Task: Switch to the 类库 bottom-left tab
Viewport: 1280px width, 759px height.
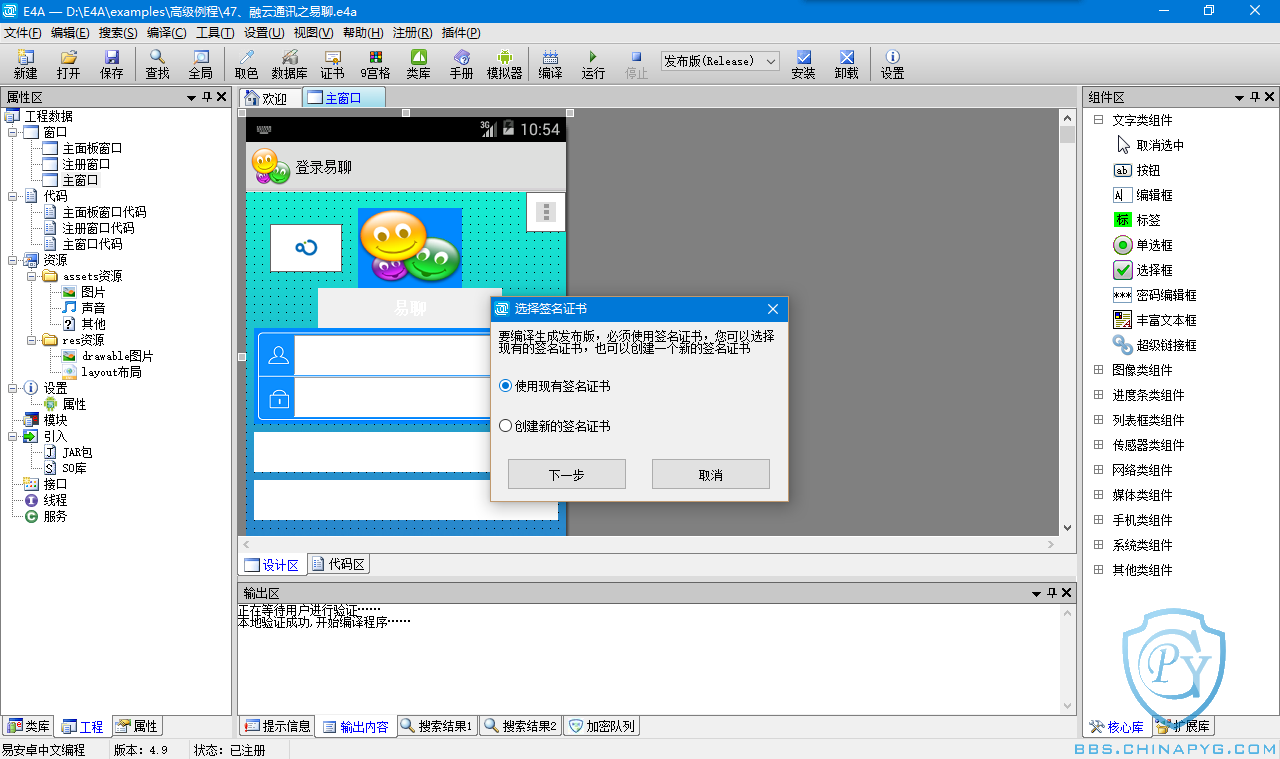Action: 28,727
